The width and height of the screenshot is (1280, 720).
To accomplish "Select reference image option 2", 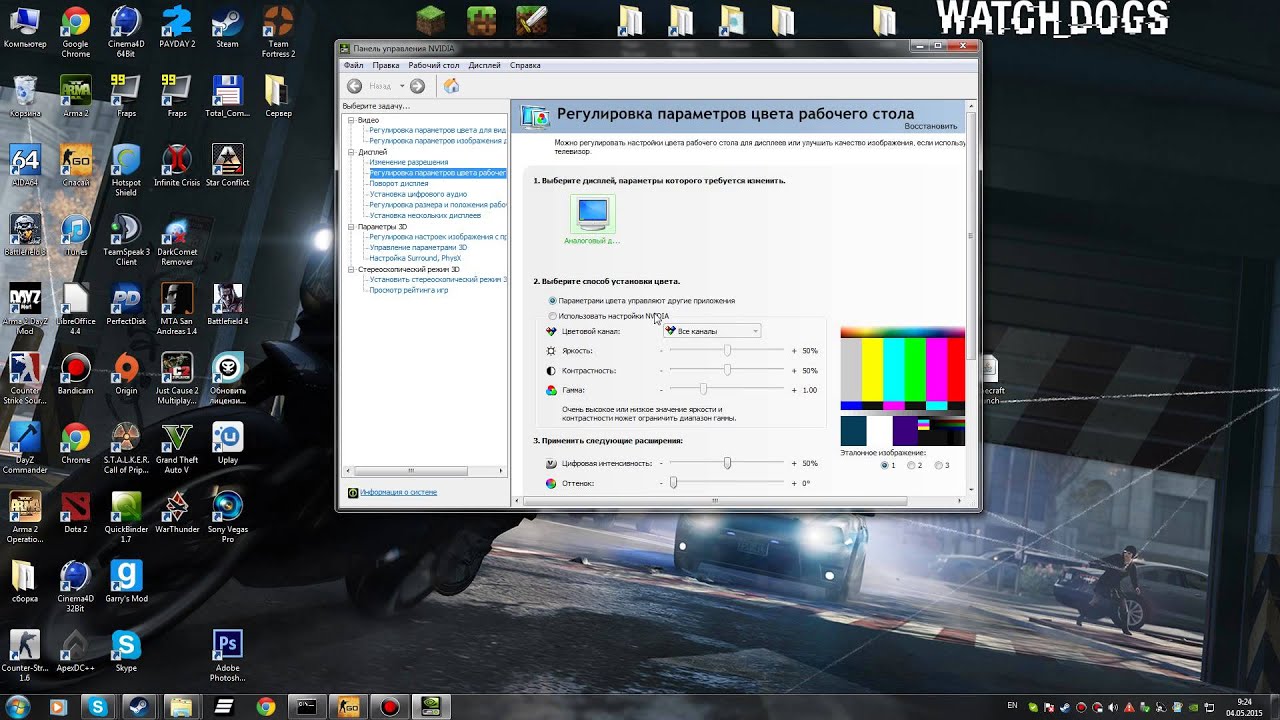I will point(911,465).
